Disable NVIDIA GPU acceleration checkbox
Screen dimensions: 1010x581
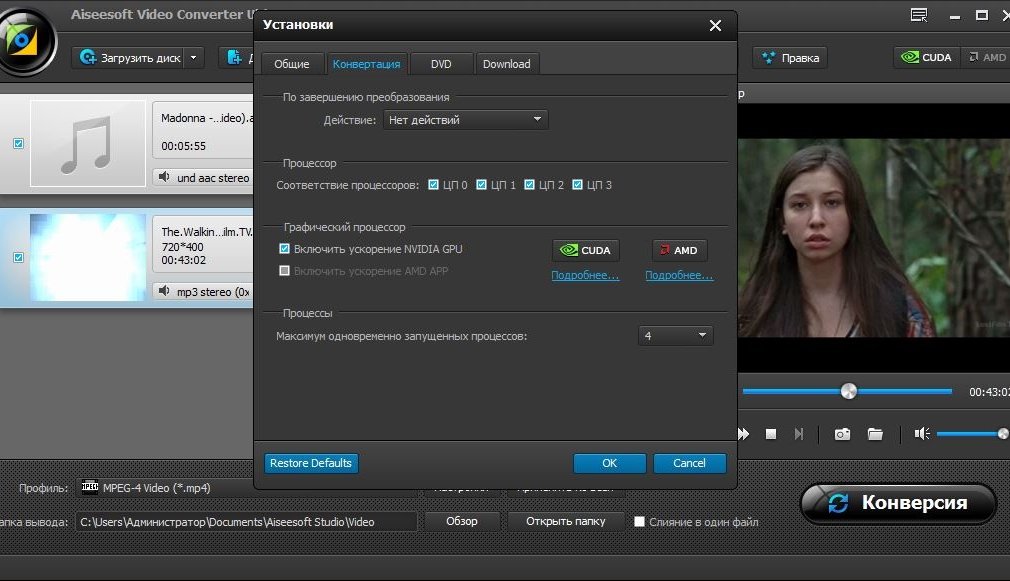pos(284,249)
